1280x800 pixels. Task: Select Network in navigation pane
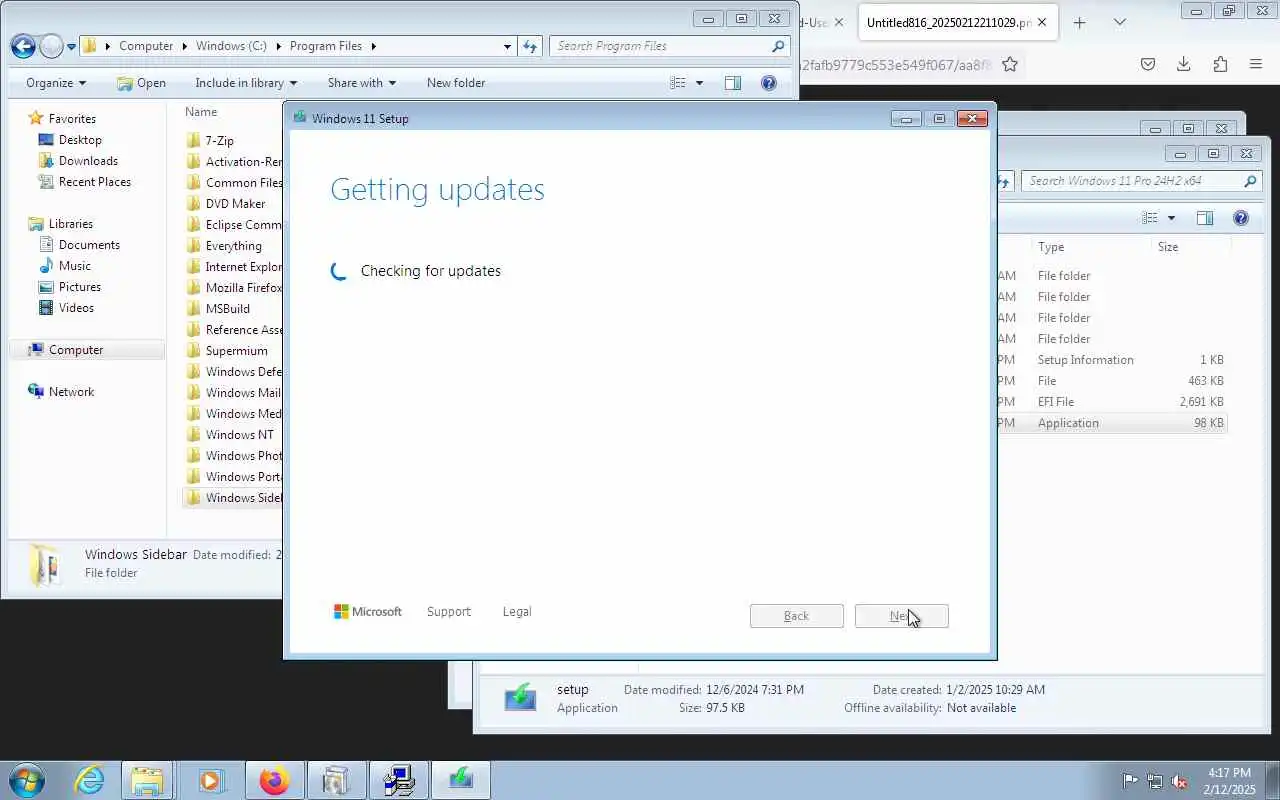point(71,392)
